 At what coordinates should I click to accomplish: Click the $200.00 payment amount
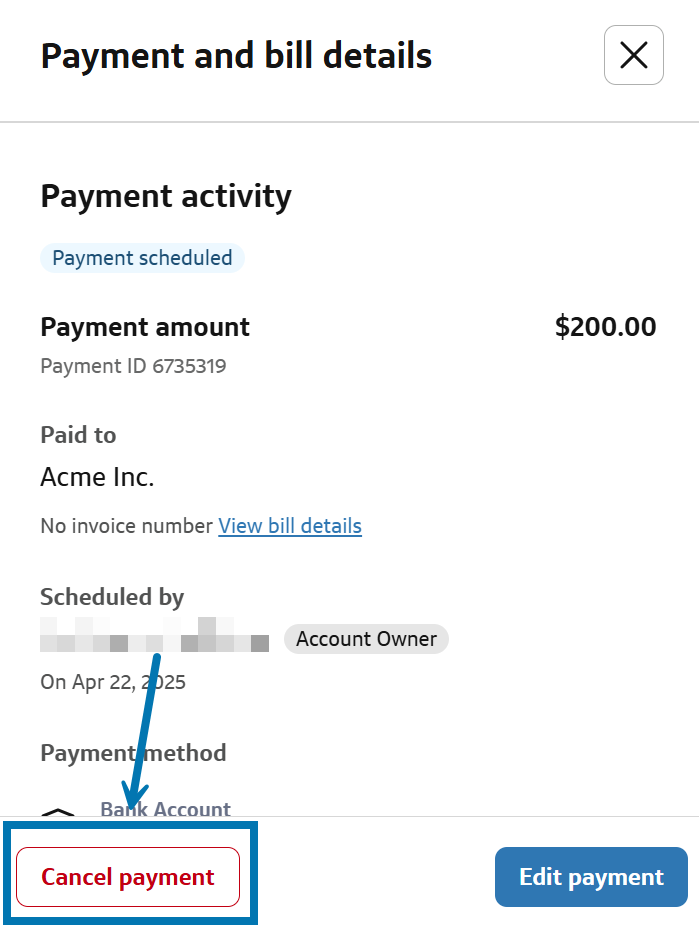605,327
